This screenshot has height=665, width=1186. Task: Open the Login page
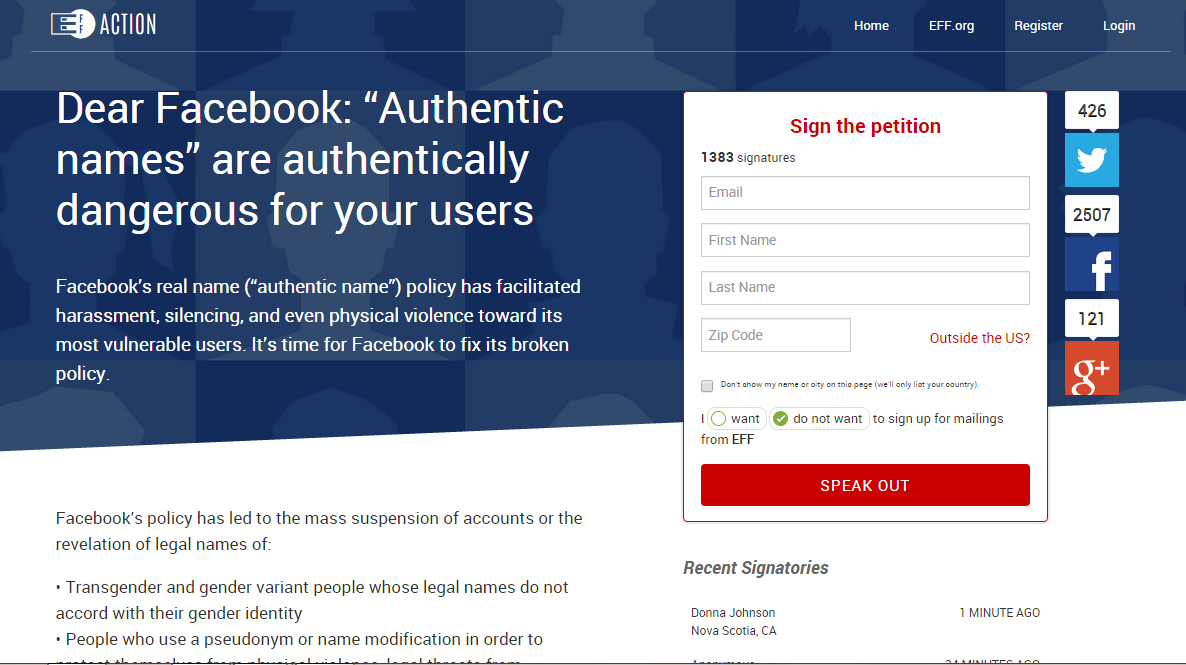1119,26
